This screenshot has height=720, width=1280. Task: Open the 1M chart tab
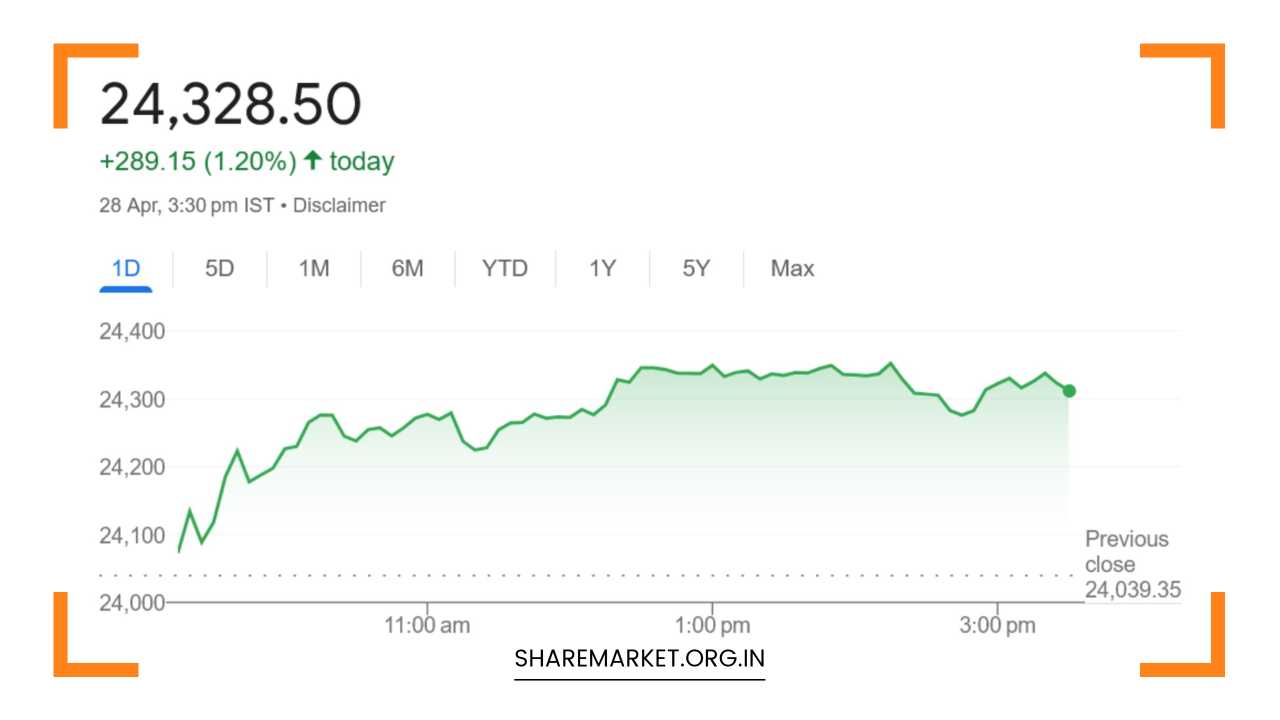click(x=314, y=268)
